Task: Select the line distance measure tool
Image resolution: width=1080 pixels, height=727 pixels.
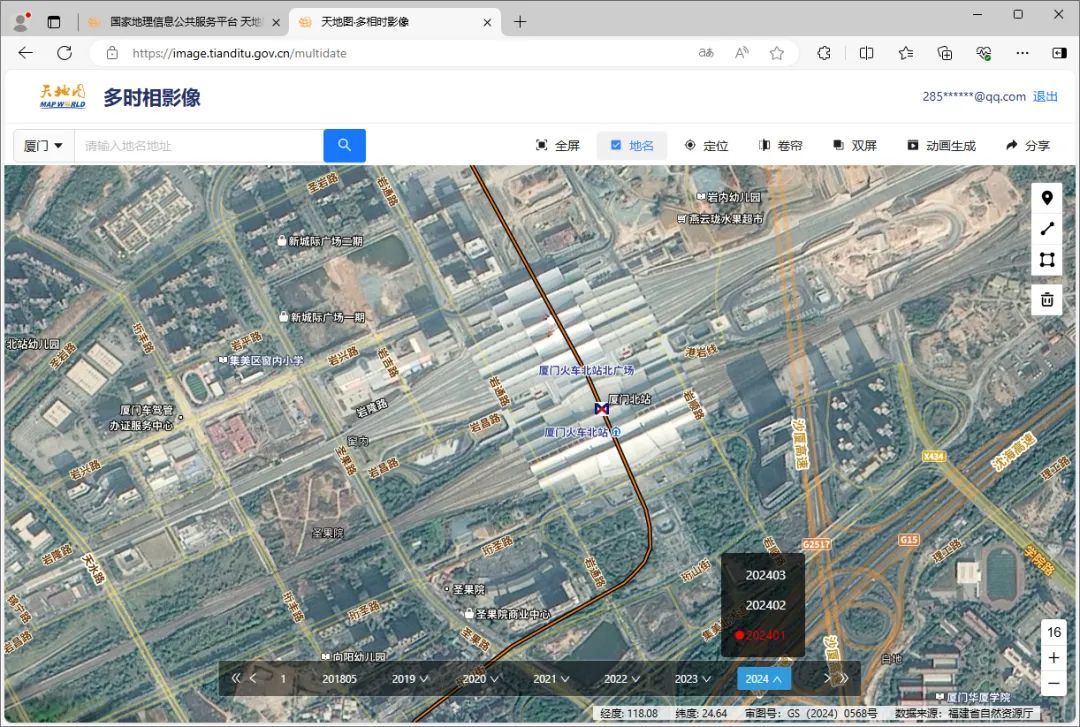Action: pos(1047,229)
